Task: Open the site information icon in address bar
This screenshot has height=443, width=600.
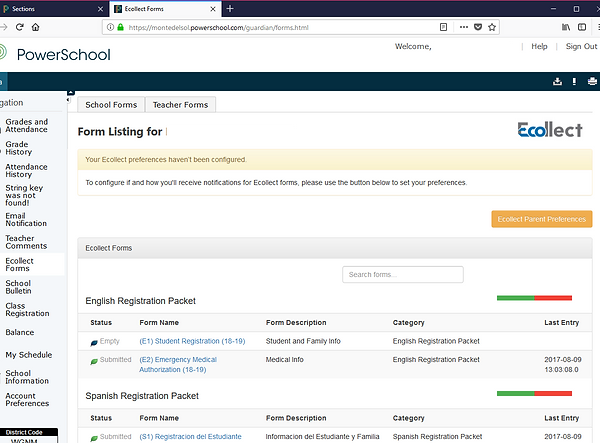Action: click(110, 27)
